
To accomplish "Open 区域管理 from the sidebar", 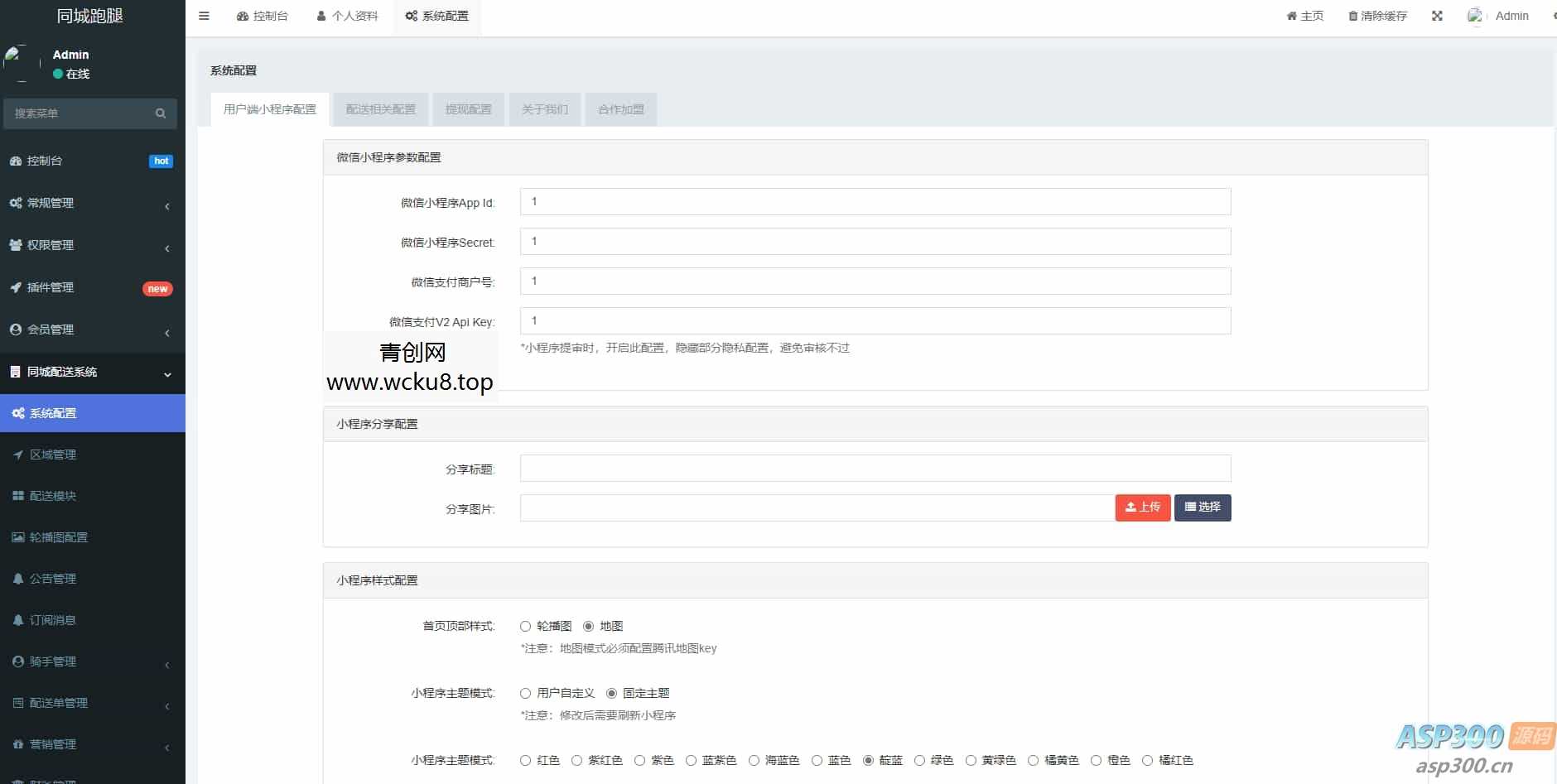I will click(x=51, y=454).
